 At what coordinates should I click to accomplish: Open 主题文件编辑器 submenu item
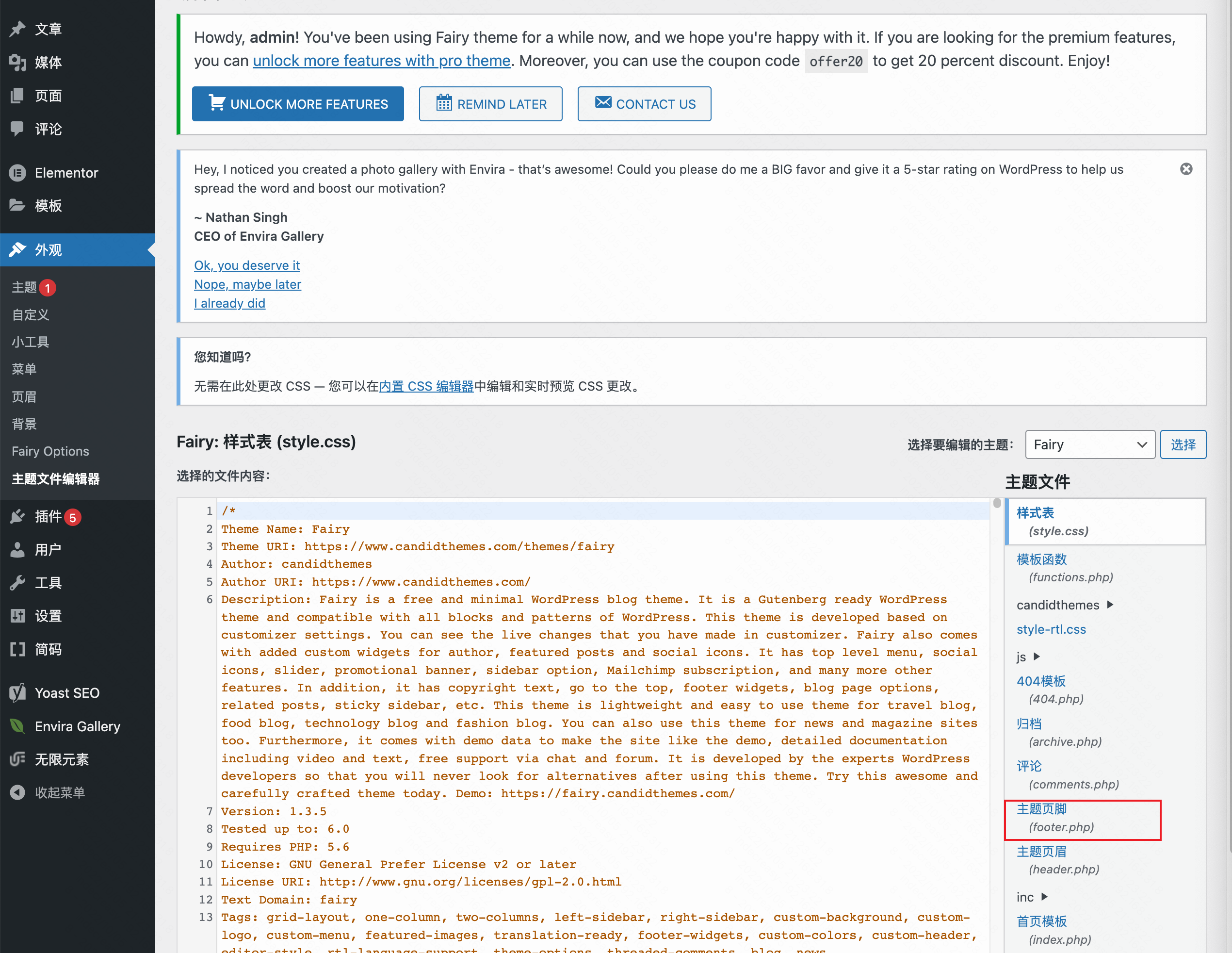pyautogui.click(x=56, y=479)
